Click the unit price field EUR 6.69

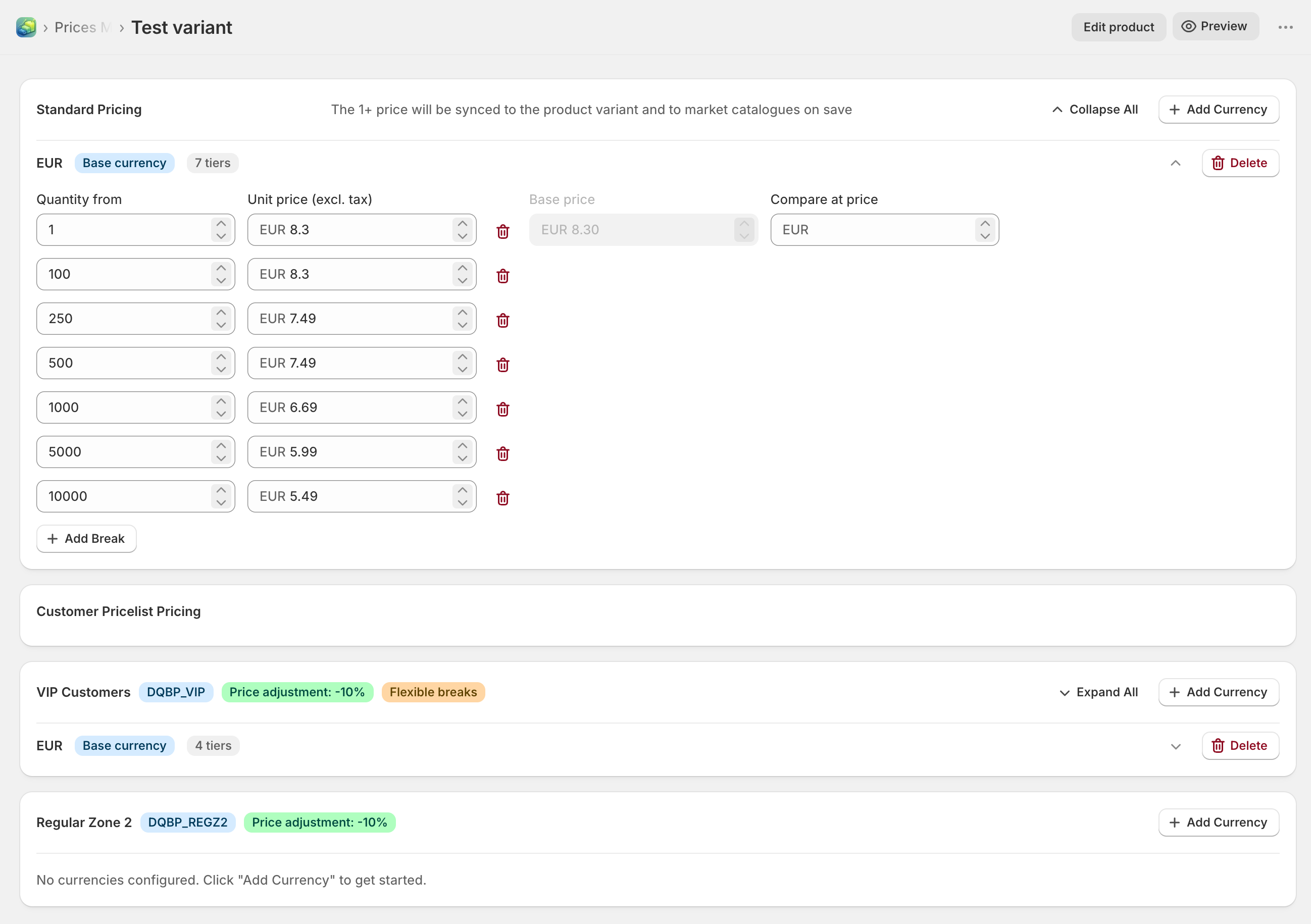coord(362,407)
